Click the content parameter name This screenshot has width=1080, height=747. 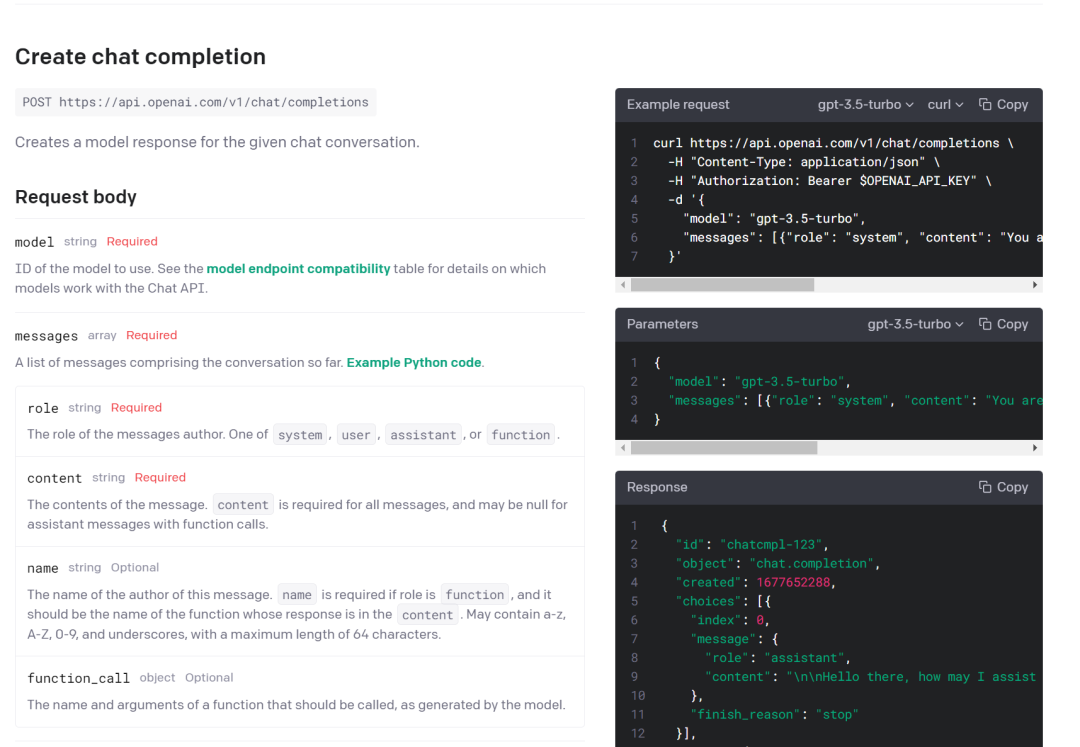coord(54,478)
